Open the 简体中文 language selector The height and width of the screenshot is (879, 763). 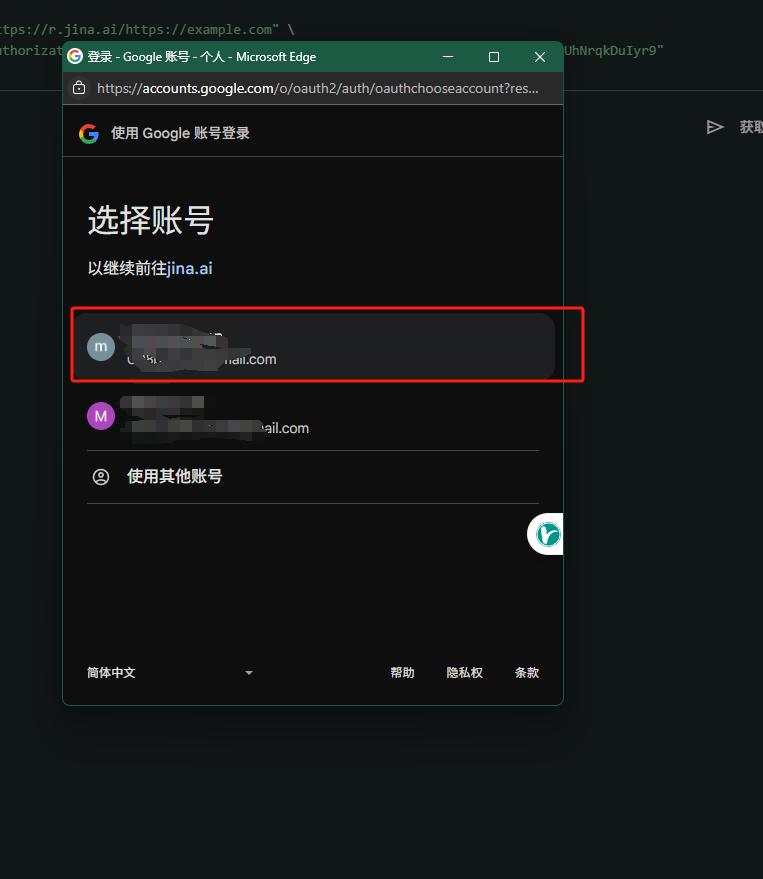click(112, 673)
